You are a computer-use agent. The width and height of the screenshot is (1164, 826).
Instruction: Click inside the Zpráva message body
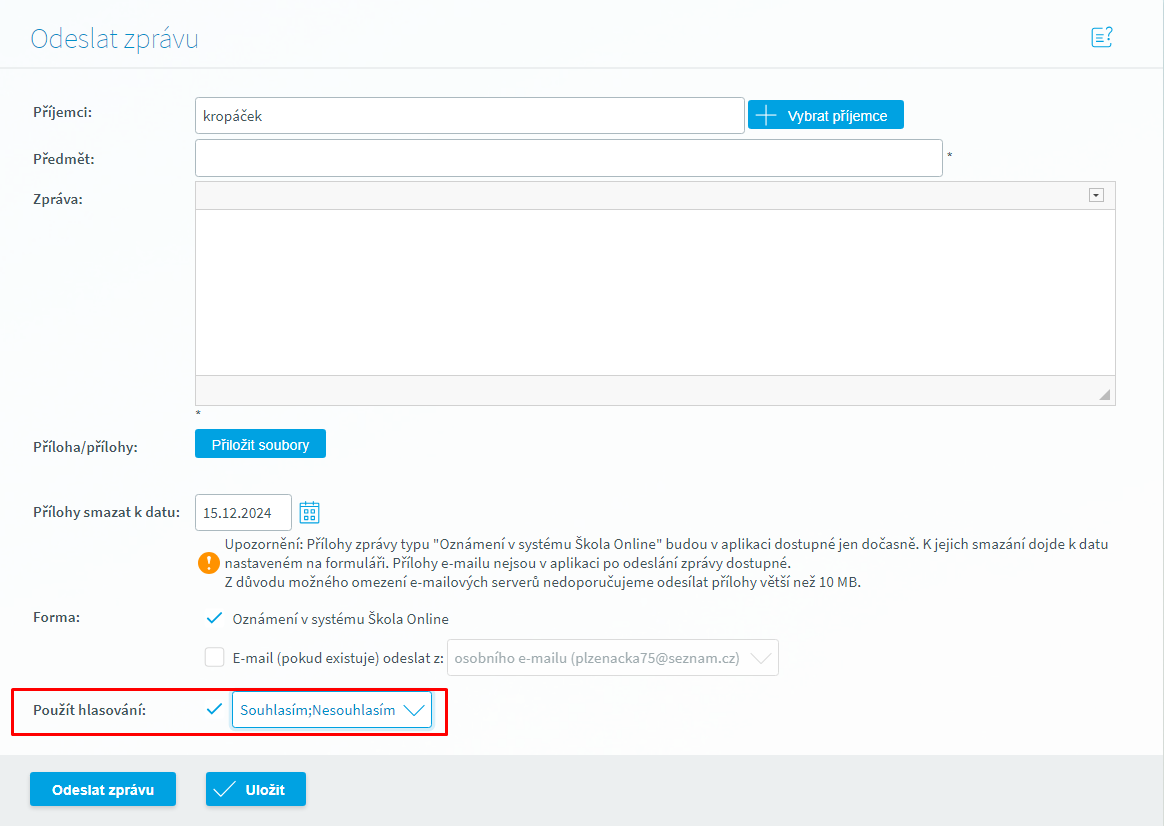tap(655, 292)
